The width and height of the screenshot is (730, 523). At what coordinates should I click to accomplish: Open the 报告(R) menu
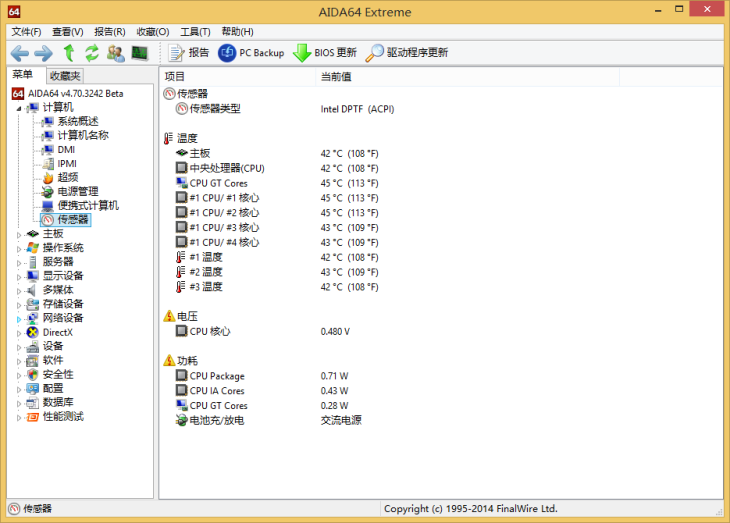110,32
